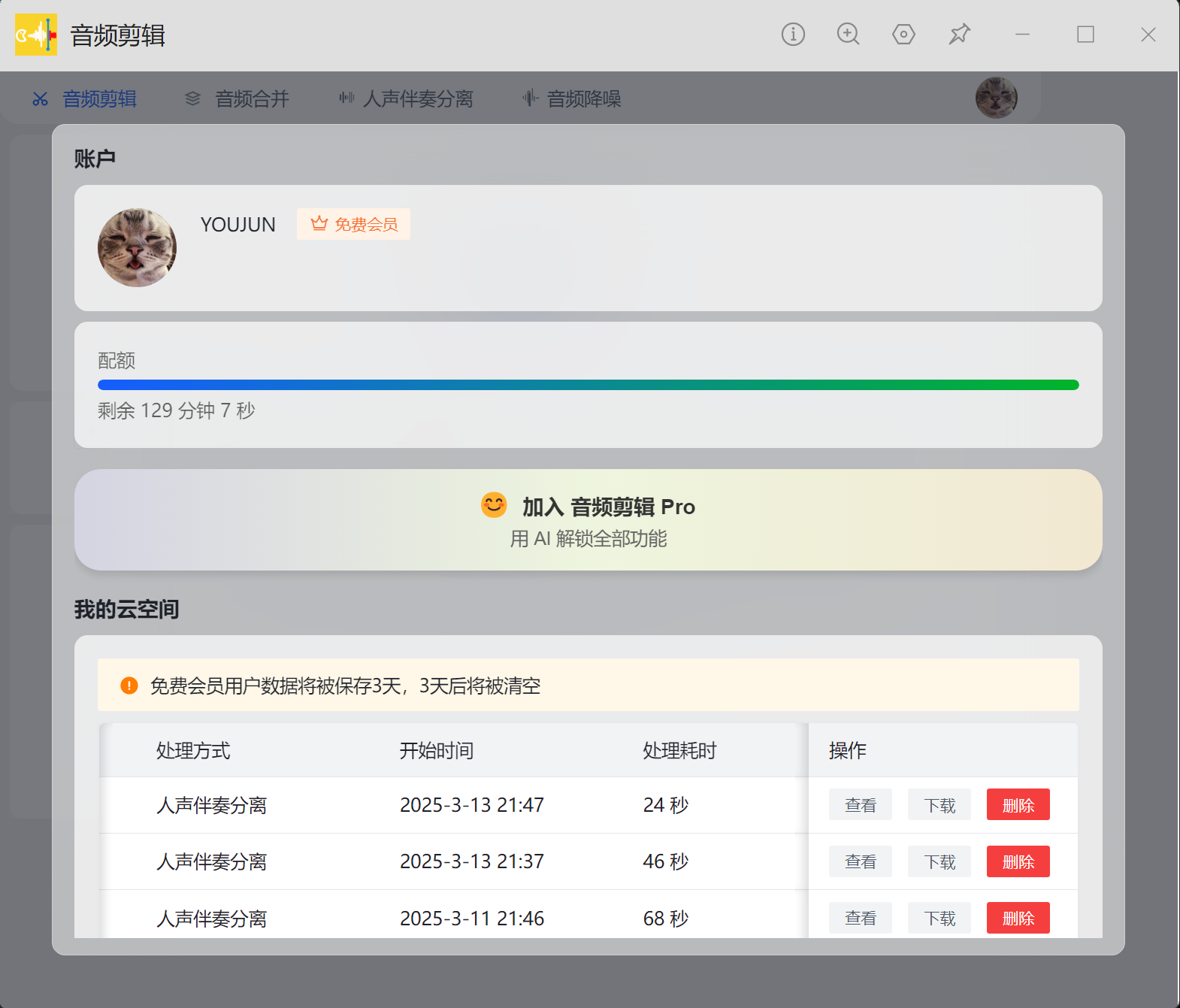Click the waveform icon beside 音频降噪

pyautogui.click(x=531, y=98)
